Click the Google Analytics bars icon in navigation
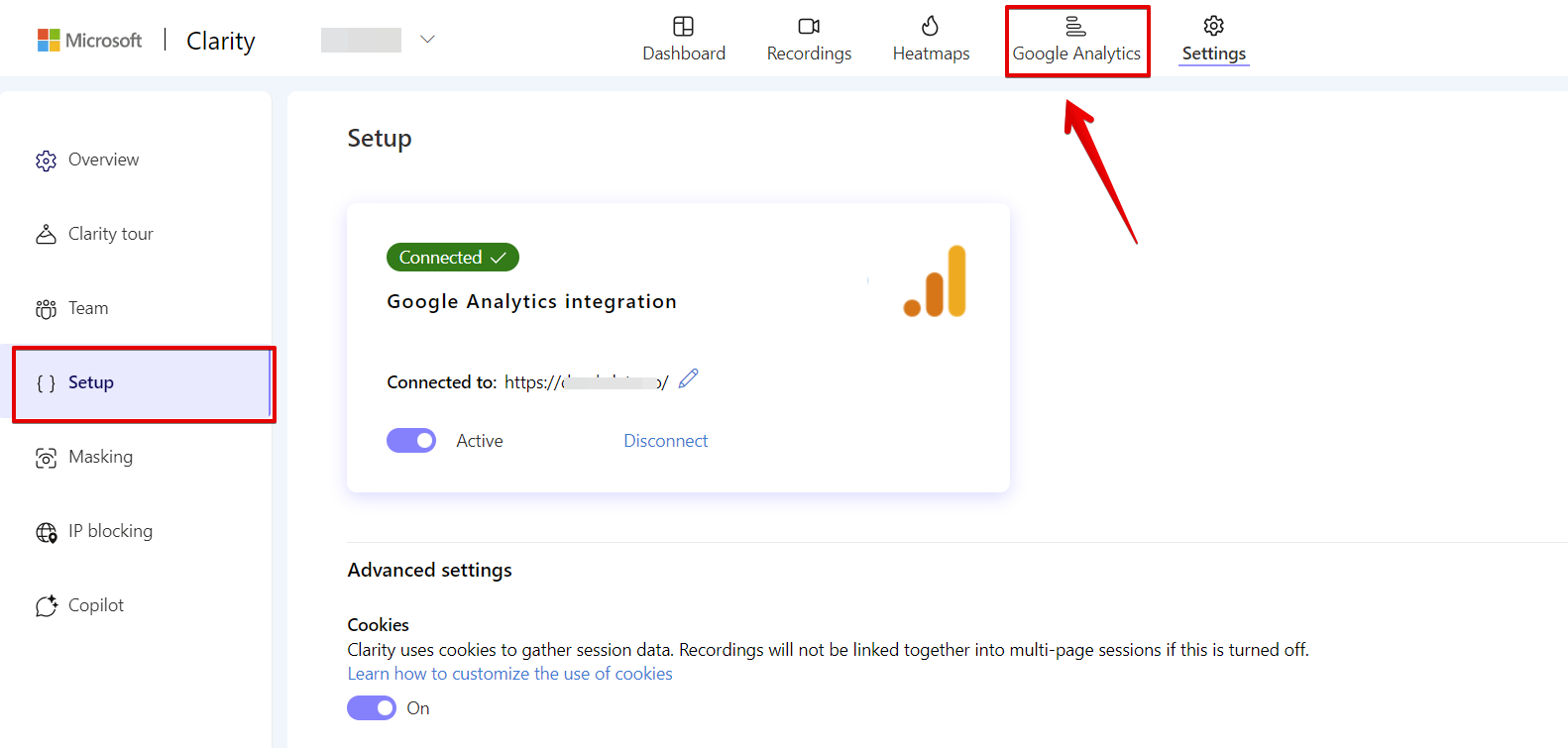 coord(1075,26)
